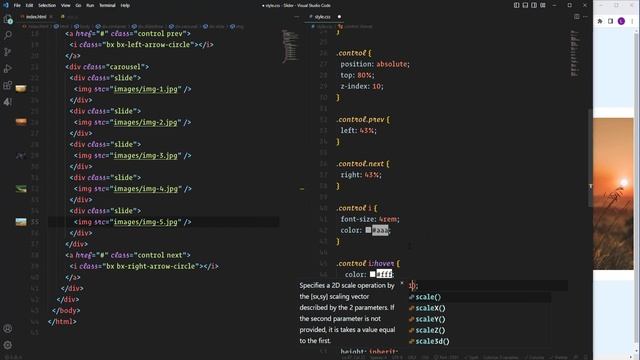
Task: Click img-4.jpg gutter thumbnail preview
Action: (21, 189)
